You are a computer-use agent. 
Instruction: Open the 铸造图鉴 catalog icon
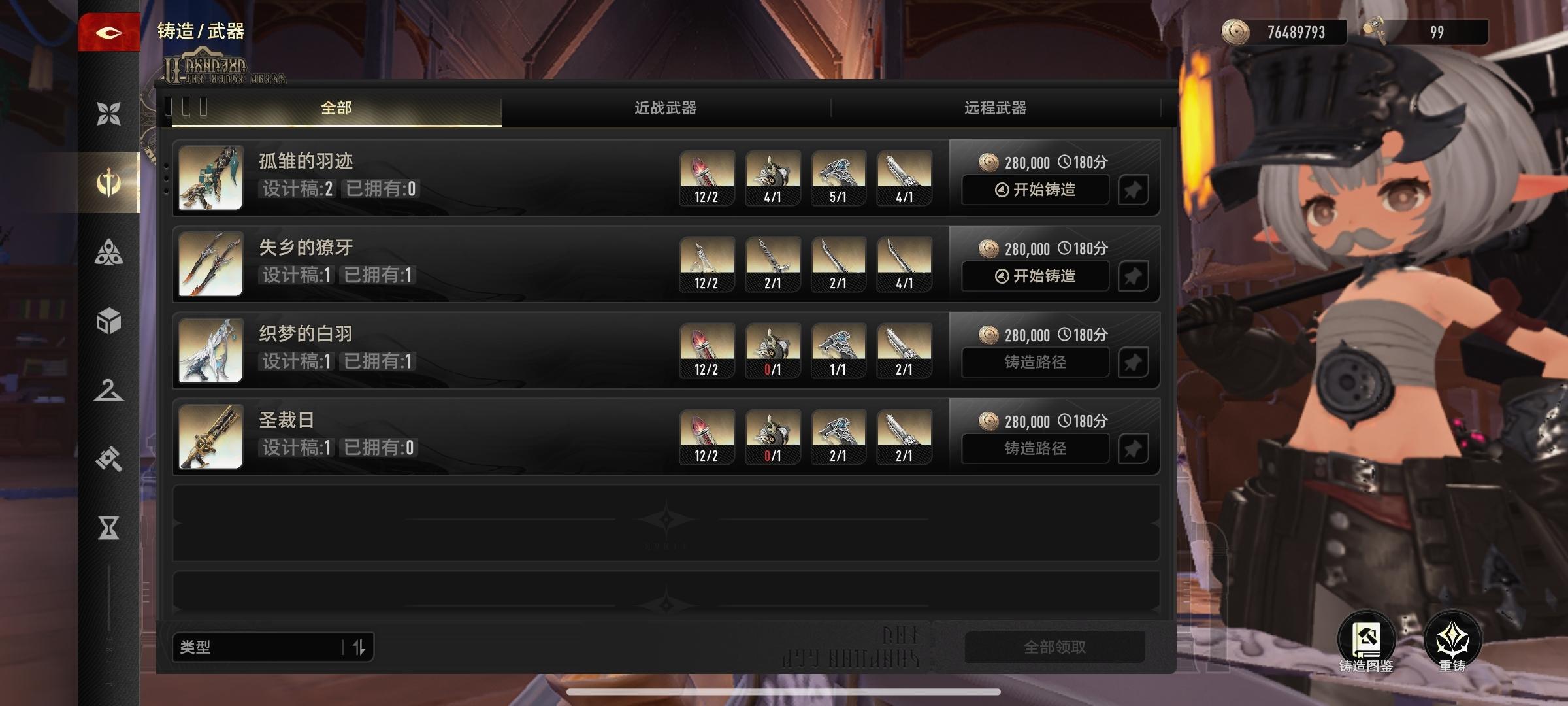click(1366, 641)
